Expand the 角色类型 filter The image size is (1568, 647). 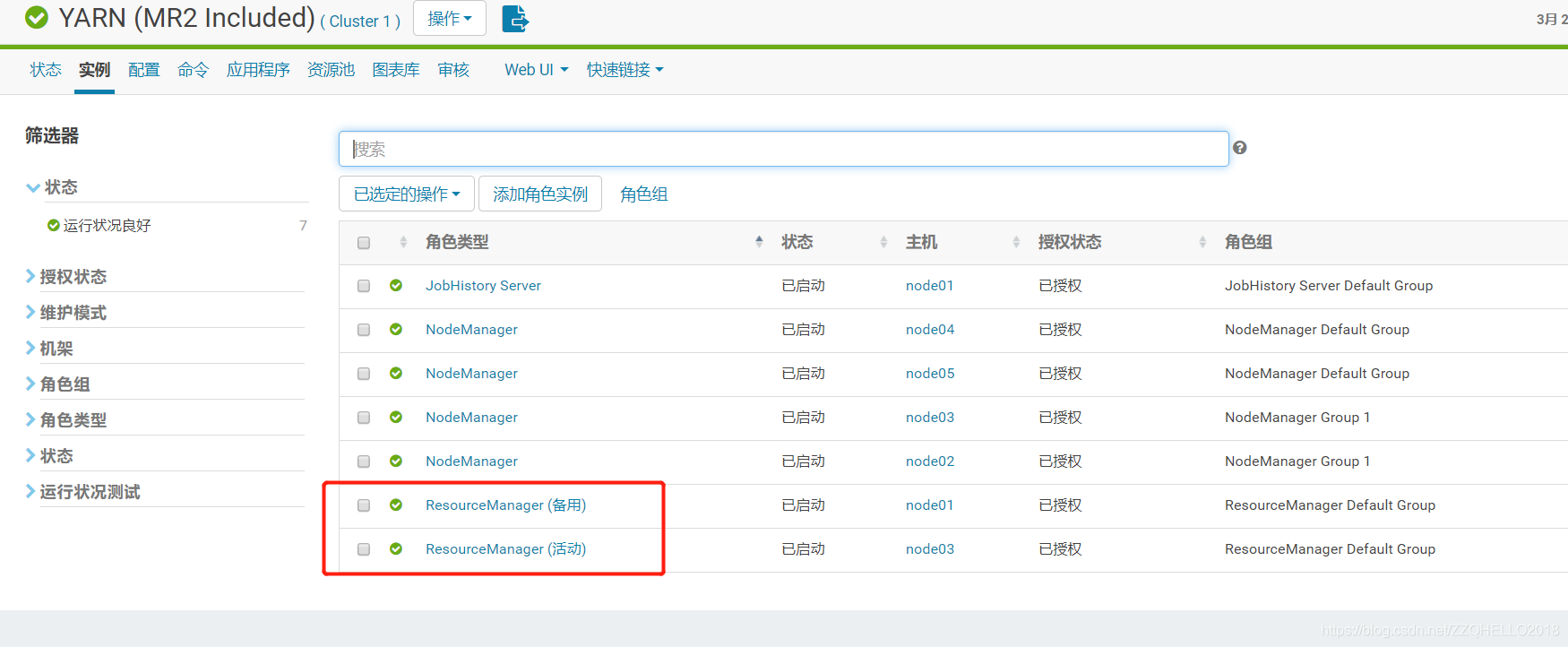(66, 419)
